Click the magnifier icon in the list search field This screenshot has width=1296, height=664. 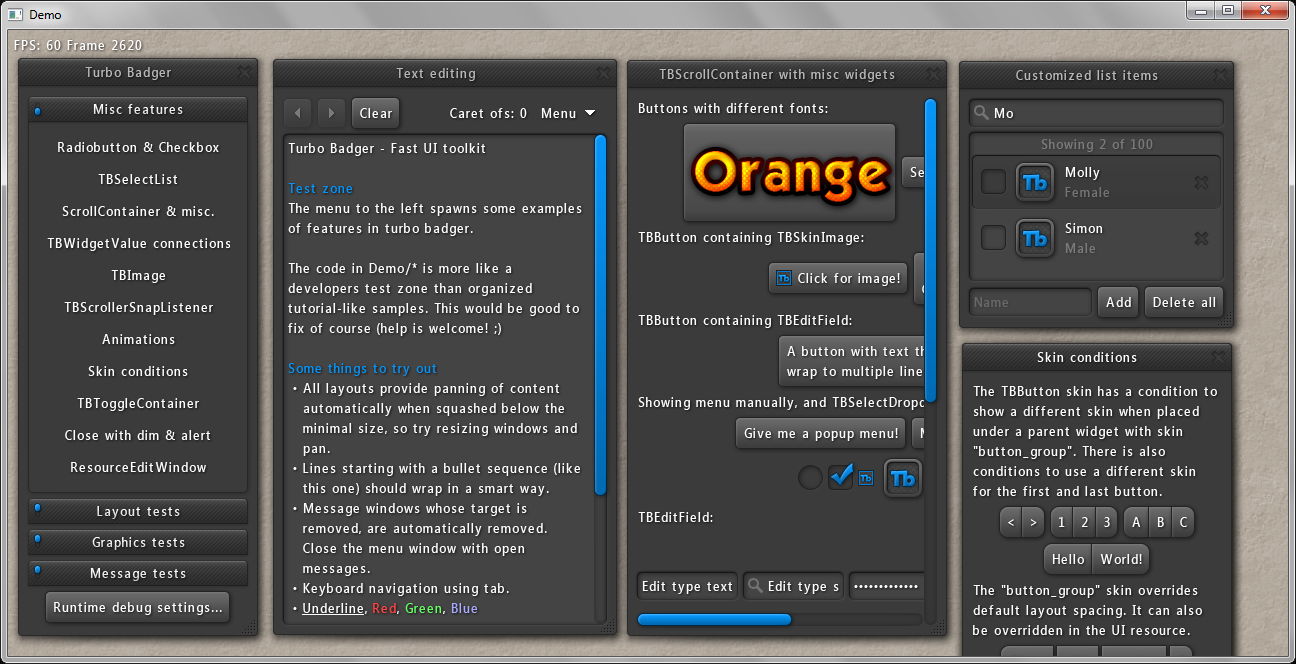(982, 113)
